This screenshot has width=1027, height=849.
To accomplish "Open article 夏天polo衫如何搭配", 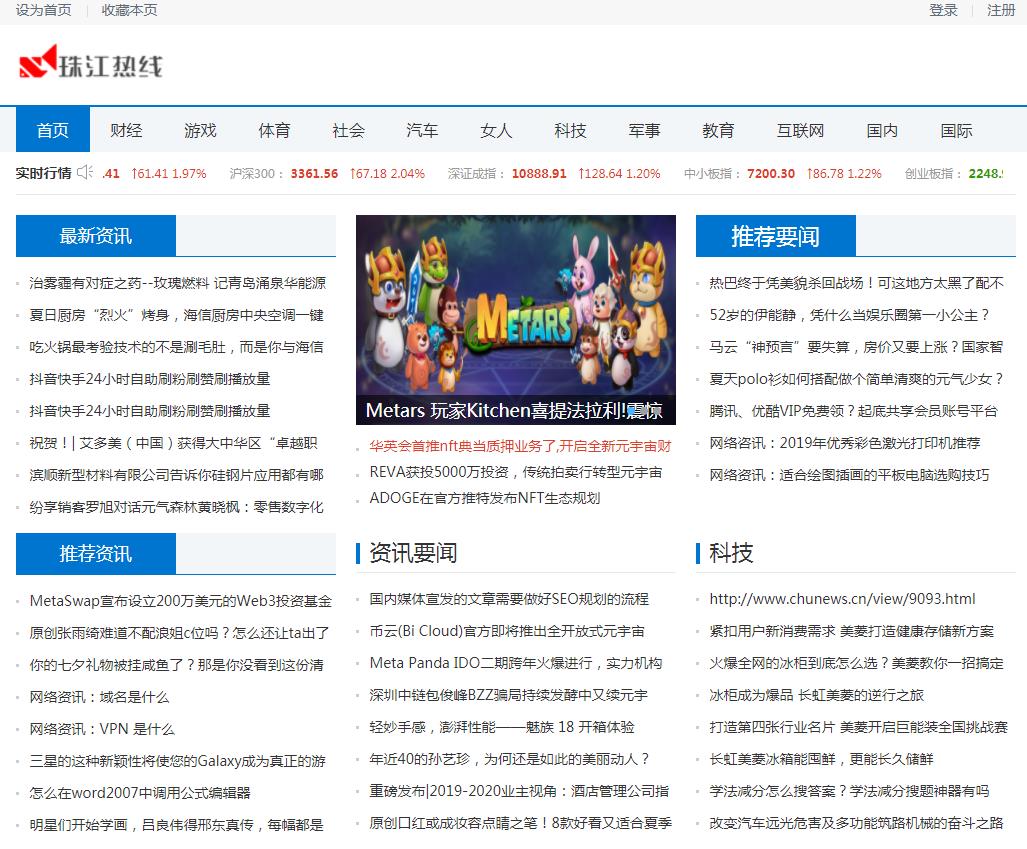I will click(x=856, y=379).
